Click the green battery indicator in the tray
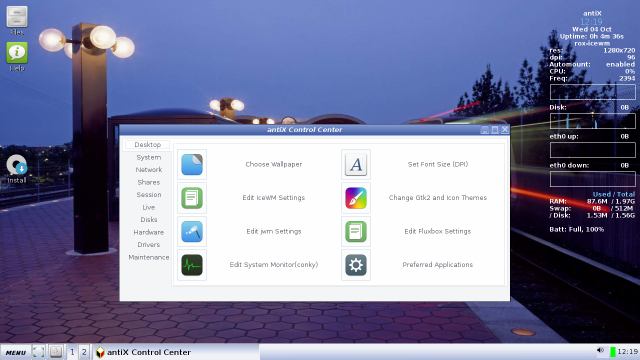Image resolution: width=640 pixels, height=360 pixels. (613, 352)
